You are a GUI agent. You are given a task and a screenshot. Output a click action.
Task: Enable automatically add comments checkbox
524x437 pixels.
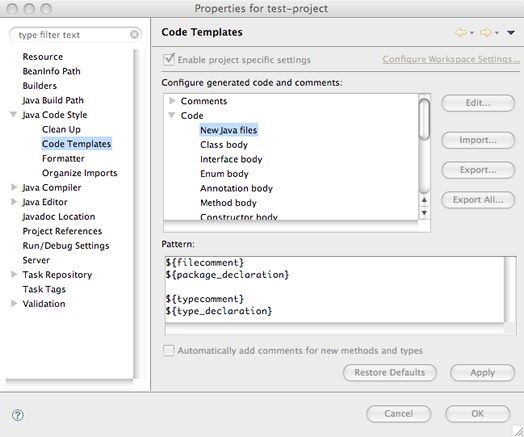[168, 350]
